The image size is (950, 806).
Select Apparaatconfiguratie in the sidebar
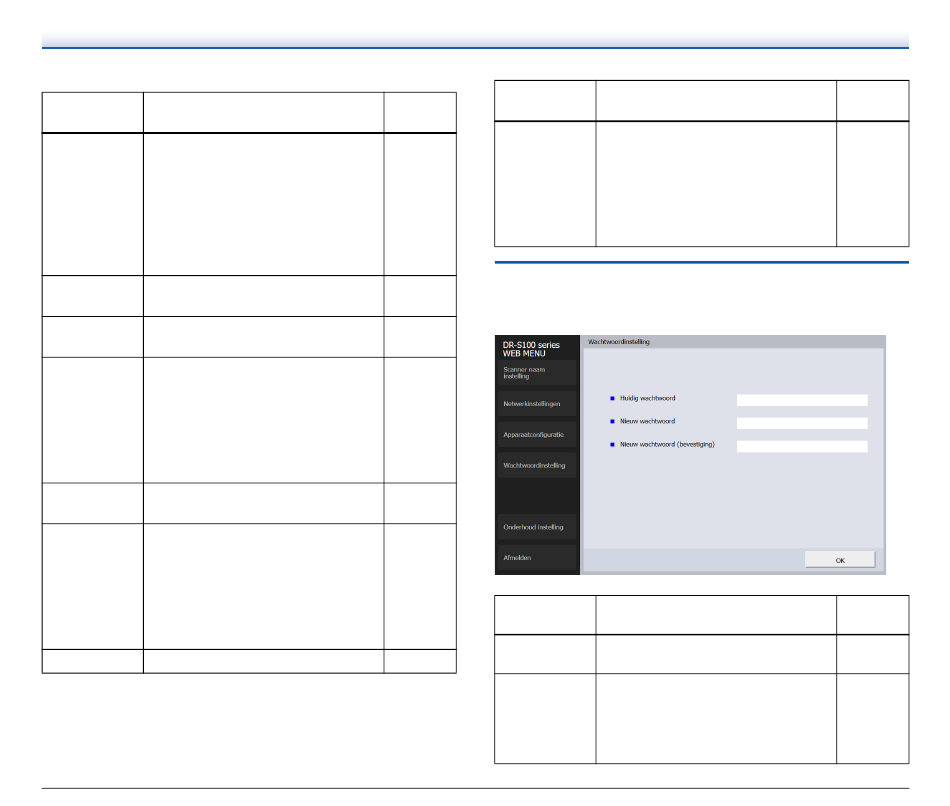537,435
